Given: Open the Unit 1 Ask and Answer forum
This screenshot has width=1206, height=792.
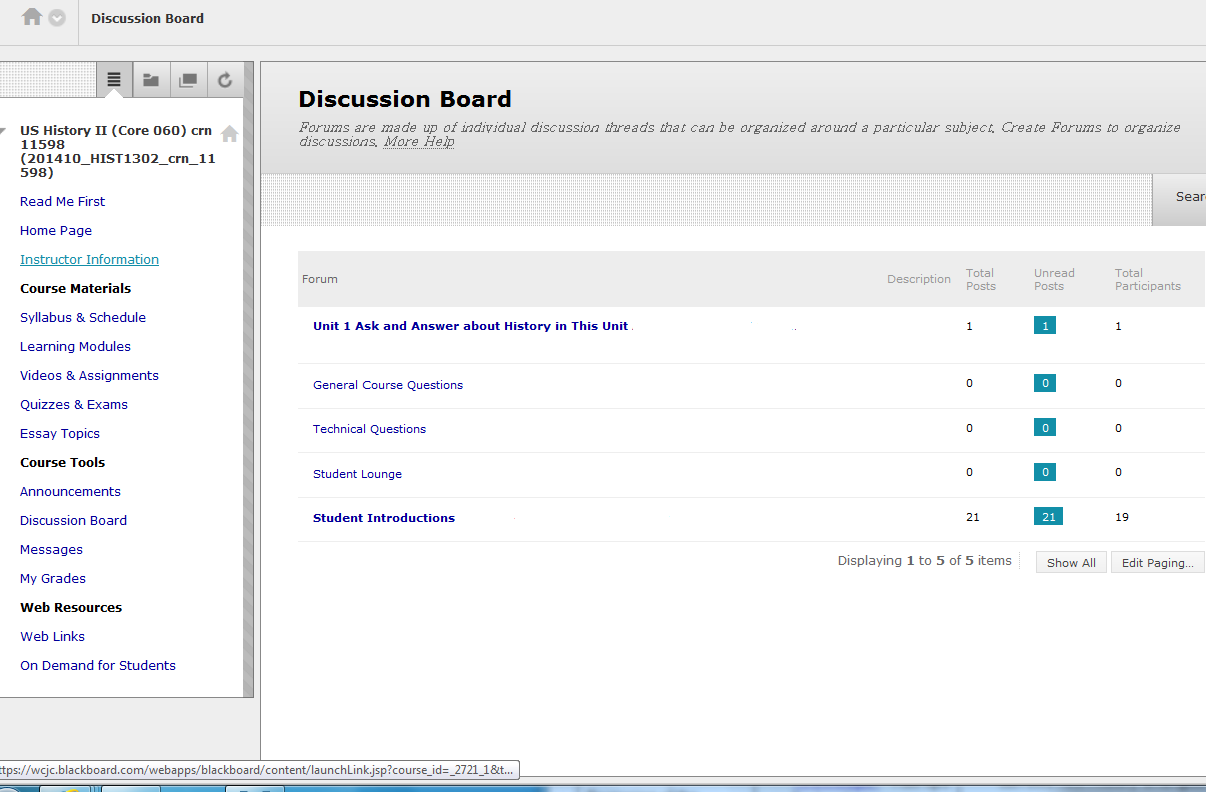Looking at the screenshot, I should (x=470, y=326).
